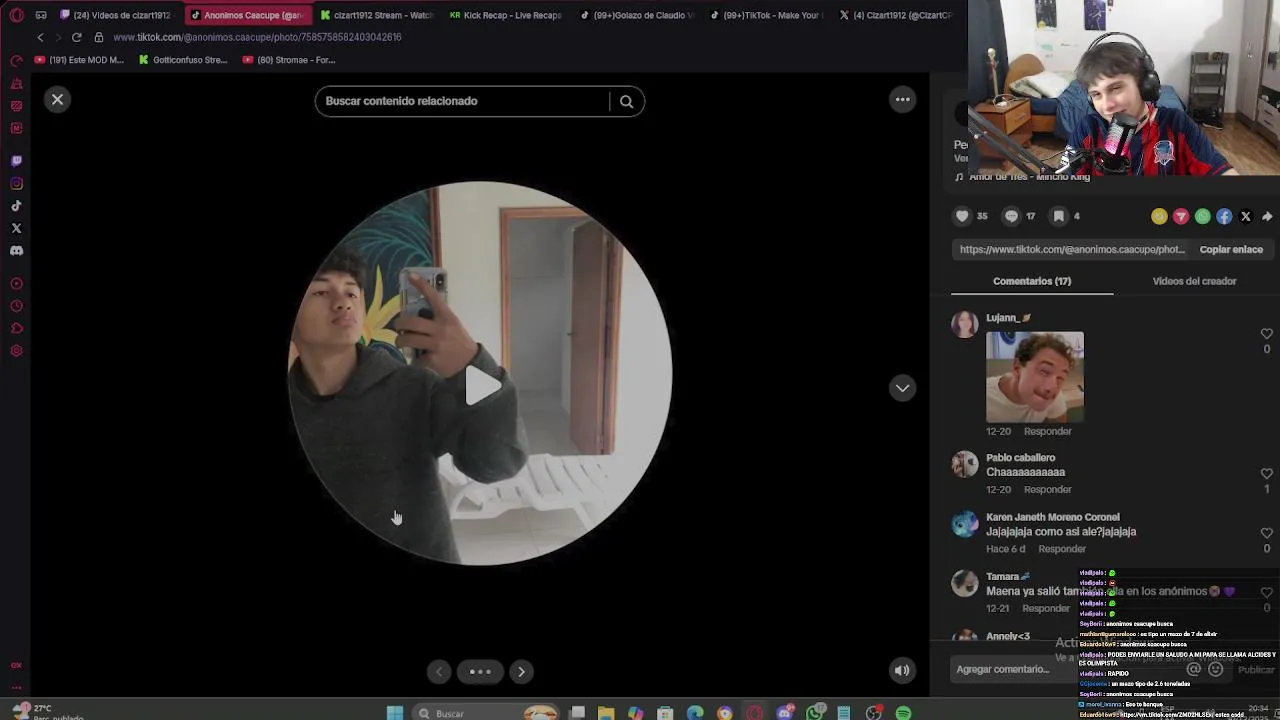Open comments via speech bubble icon
This screenshot has width=1280, height=720.
[1011, 216]
